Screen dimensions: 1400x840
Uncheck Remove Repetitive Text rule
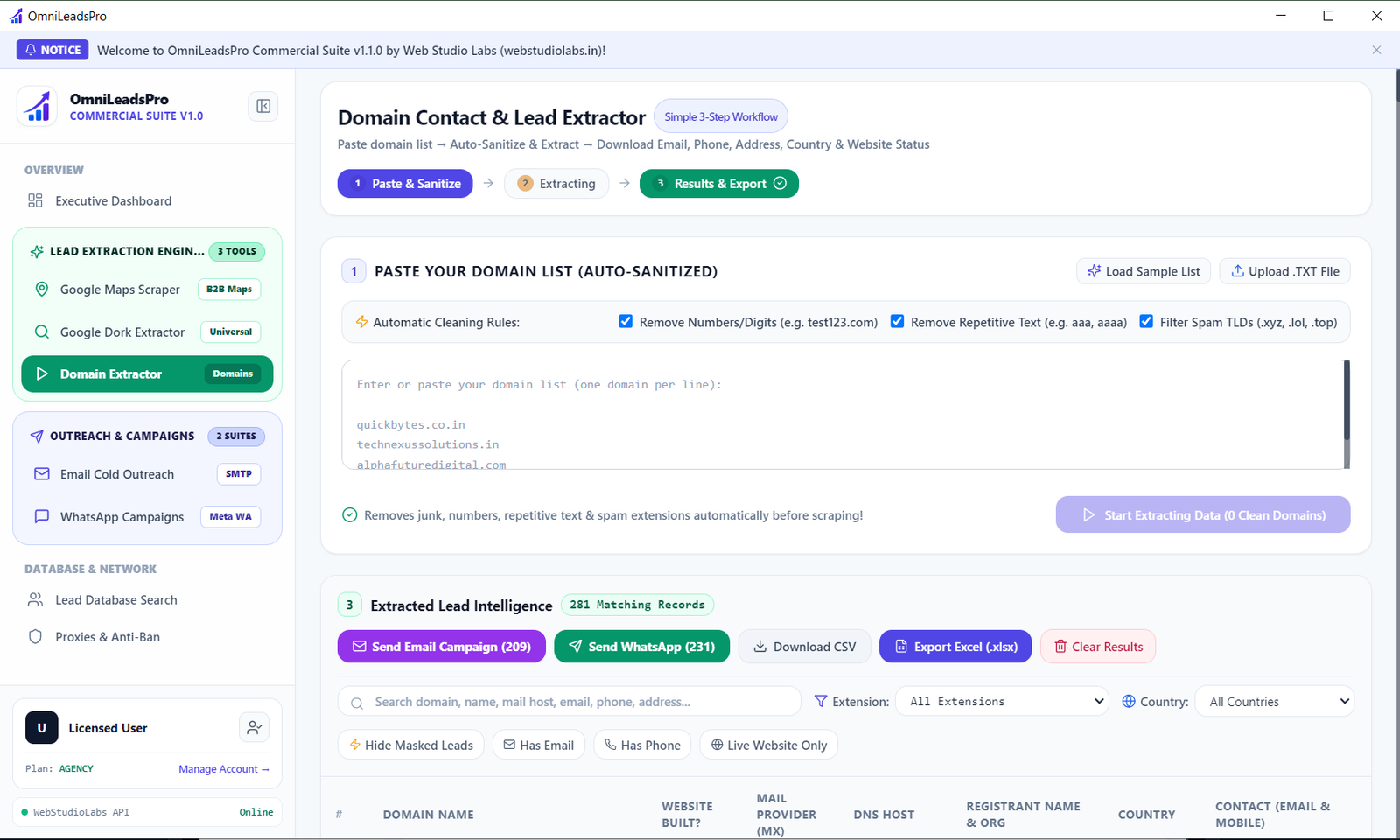pyautogui.click(x=897, y=321)
